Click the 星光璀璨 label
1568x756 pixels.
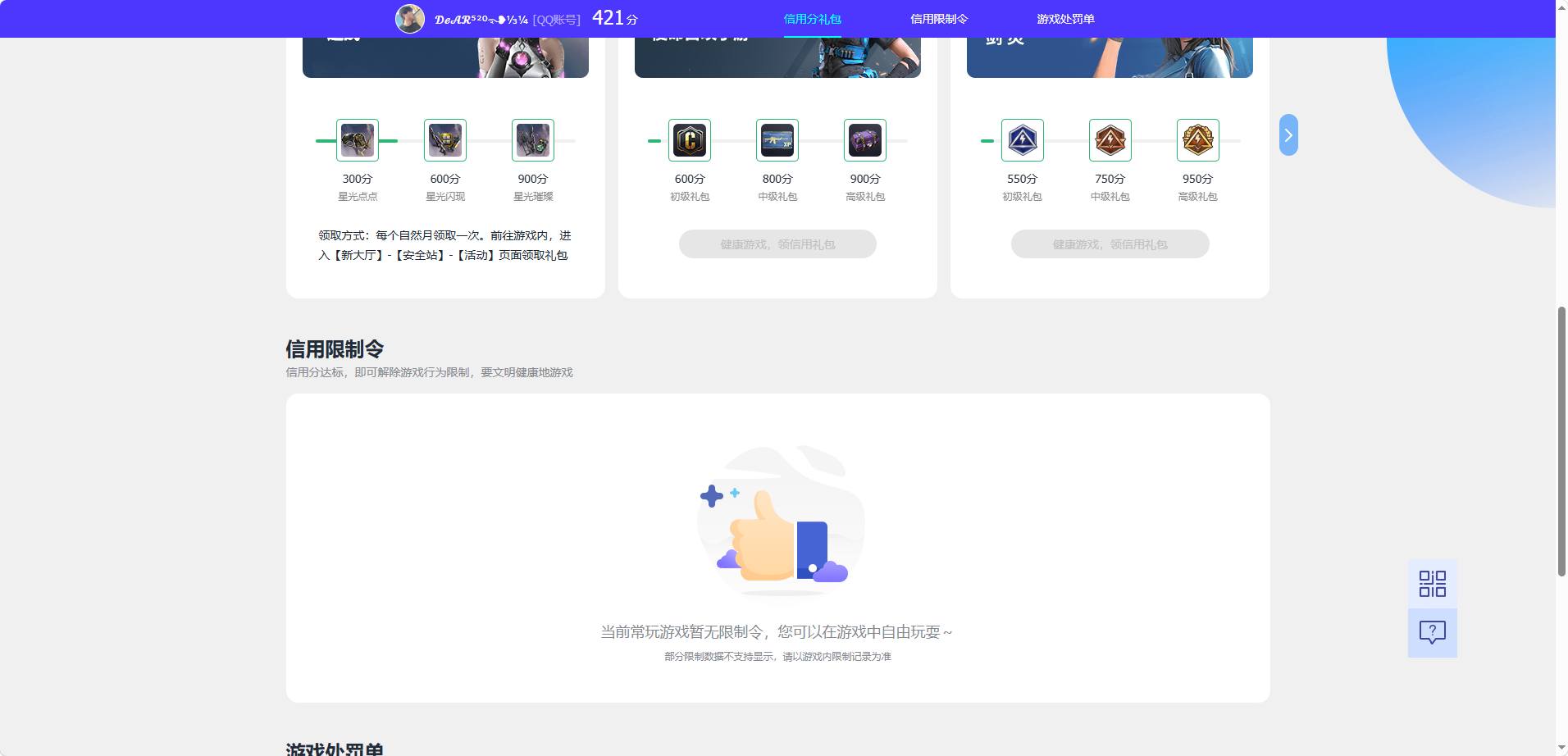click(x=533, y=197)
